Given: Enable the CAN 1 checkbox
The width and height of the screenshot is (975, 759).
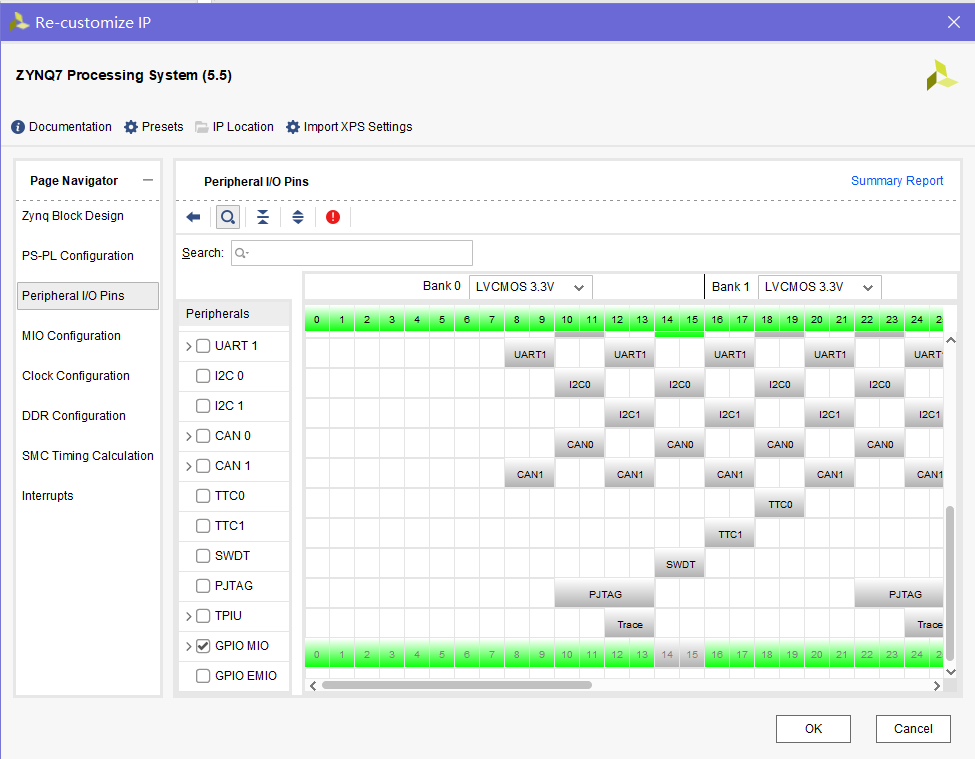Looking at the screenshot, I should 203,466.
